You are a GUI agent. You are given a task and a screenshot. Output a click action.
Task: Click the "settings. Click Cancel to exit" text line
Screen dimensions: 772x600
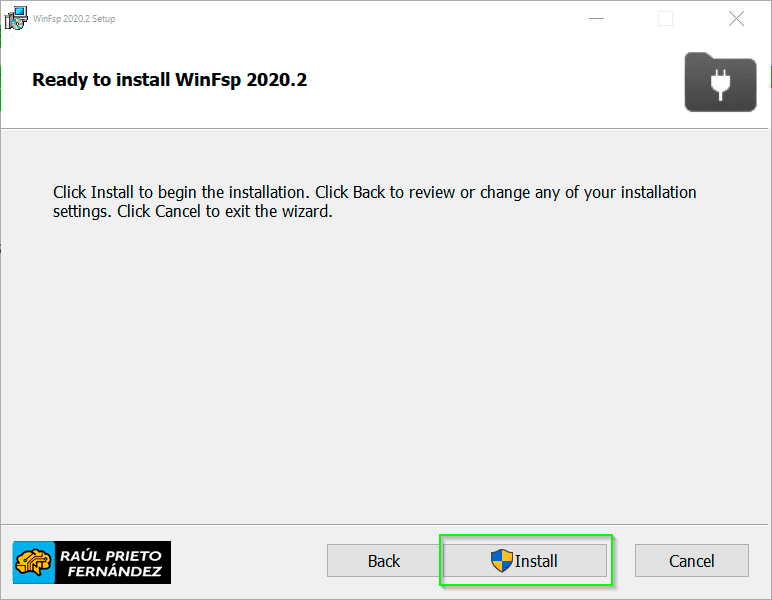[x=192, y=212]
